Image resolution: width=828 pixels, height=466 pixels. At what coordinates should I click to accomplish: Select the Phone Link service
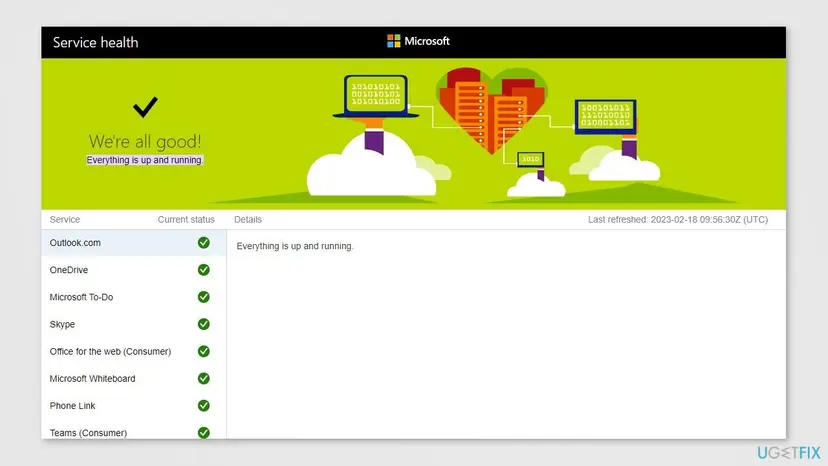click(134, 406)
